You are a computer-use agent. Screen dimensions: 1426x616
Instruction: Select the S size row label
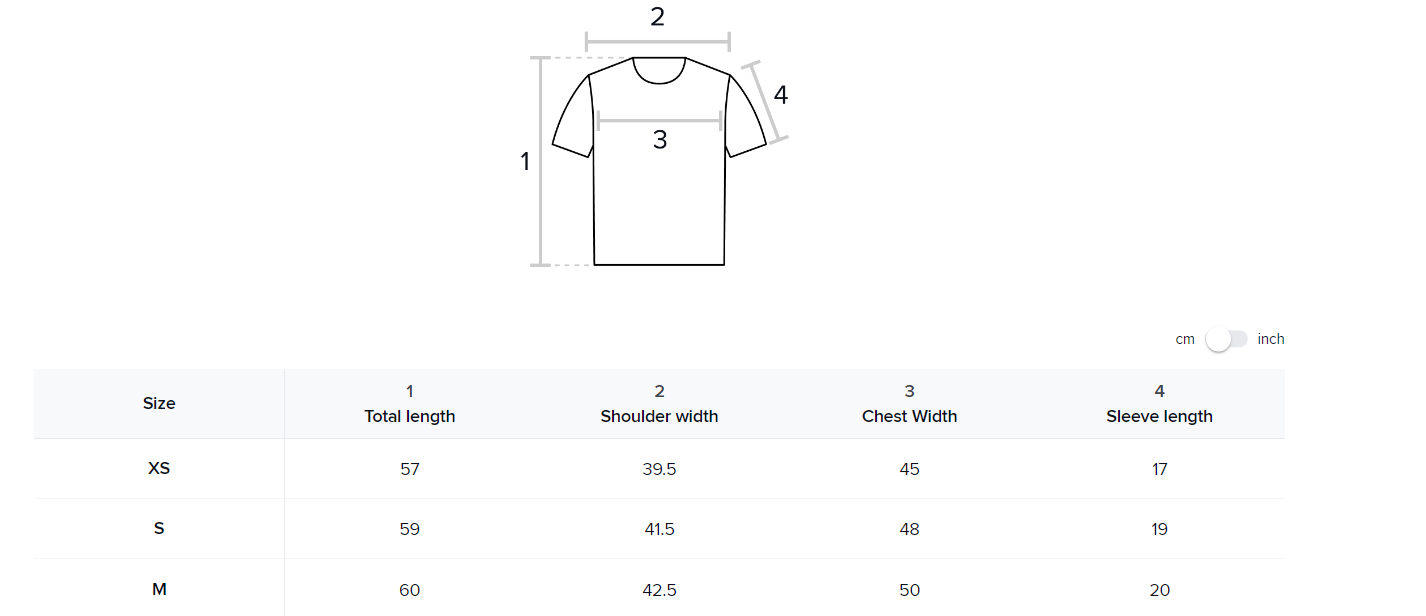(x=159, y=528)
